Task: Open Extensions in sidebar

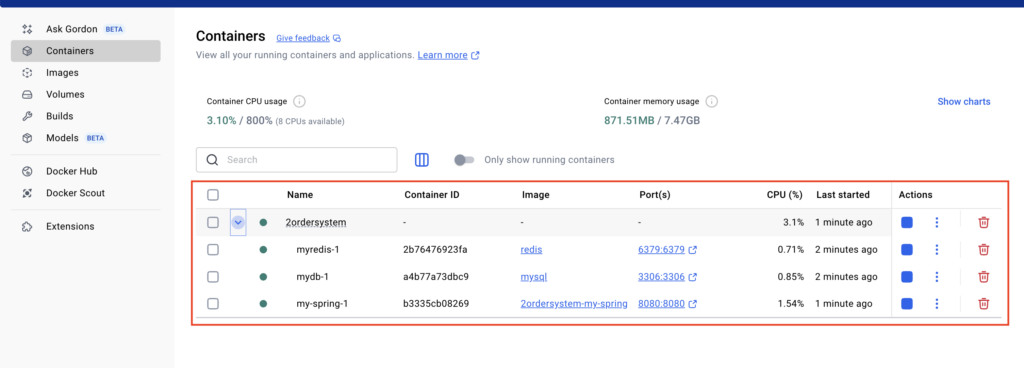Action: click(86, 226)
